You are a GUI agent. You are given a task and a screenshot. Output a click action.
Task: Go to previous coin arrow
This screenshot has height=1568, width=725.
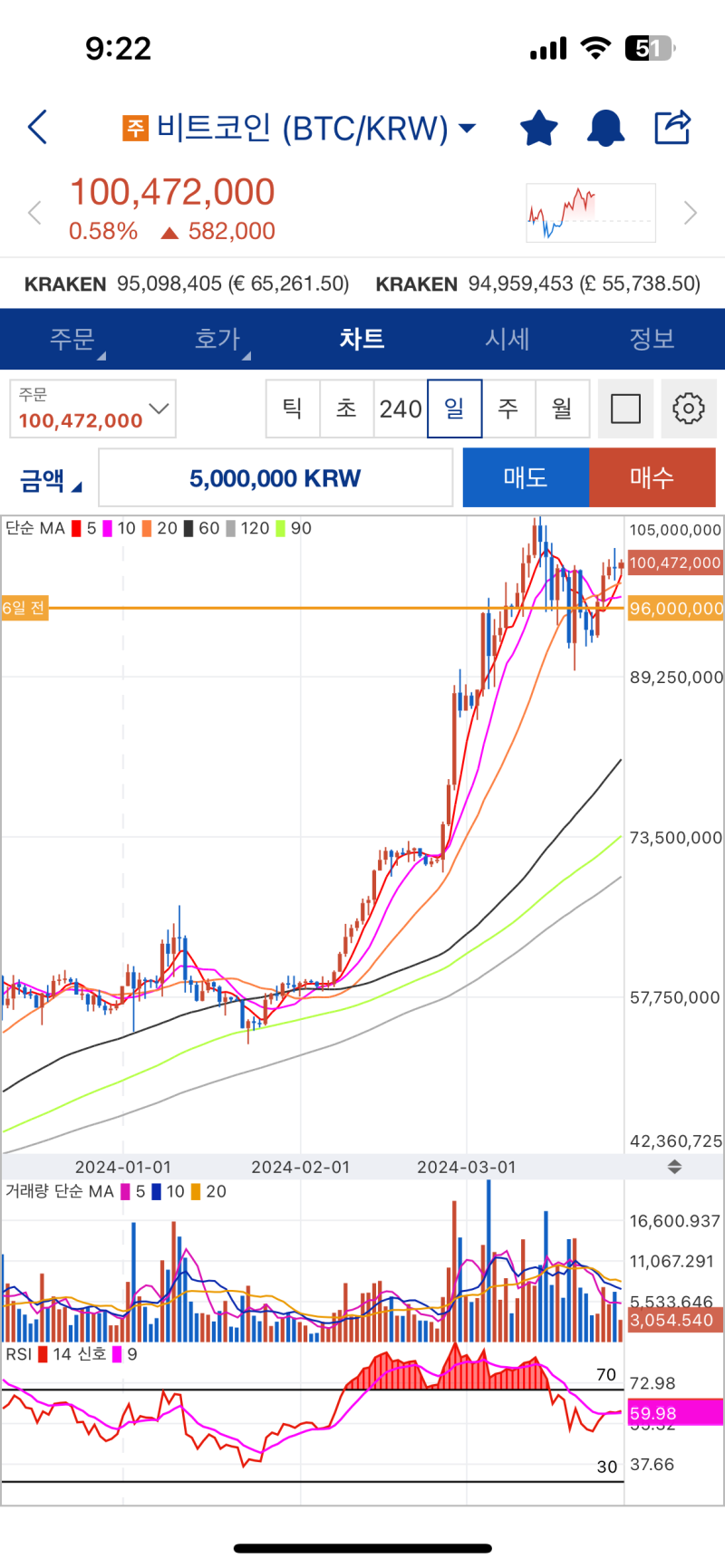pos(34,214)
